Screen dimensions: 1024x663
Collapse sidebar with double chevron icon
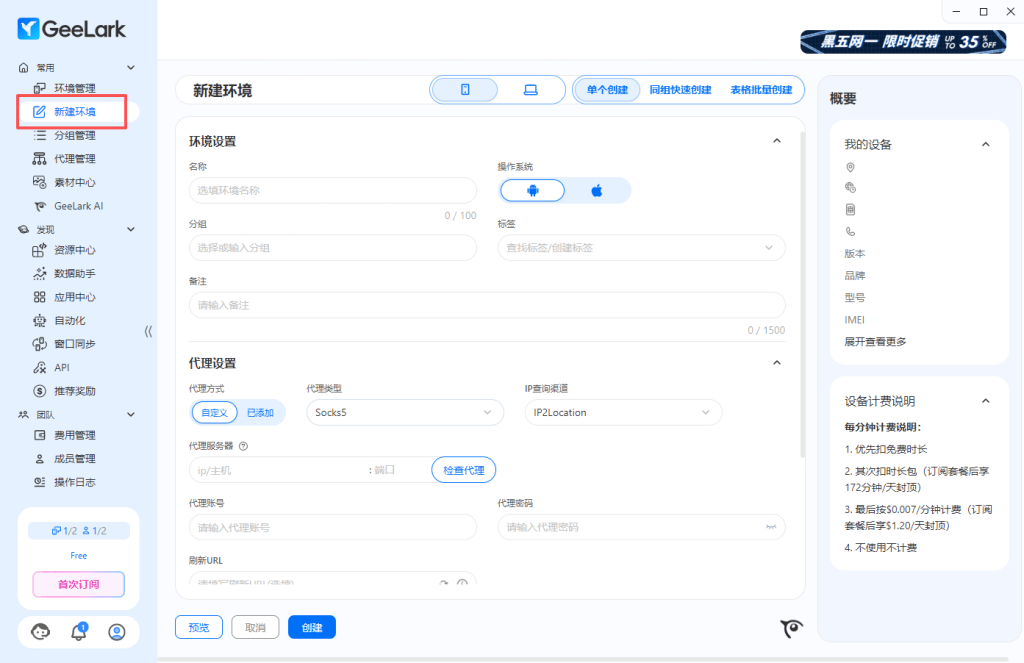coord(148,331)
